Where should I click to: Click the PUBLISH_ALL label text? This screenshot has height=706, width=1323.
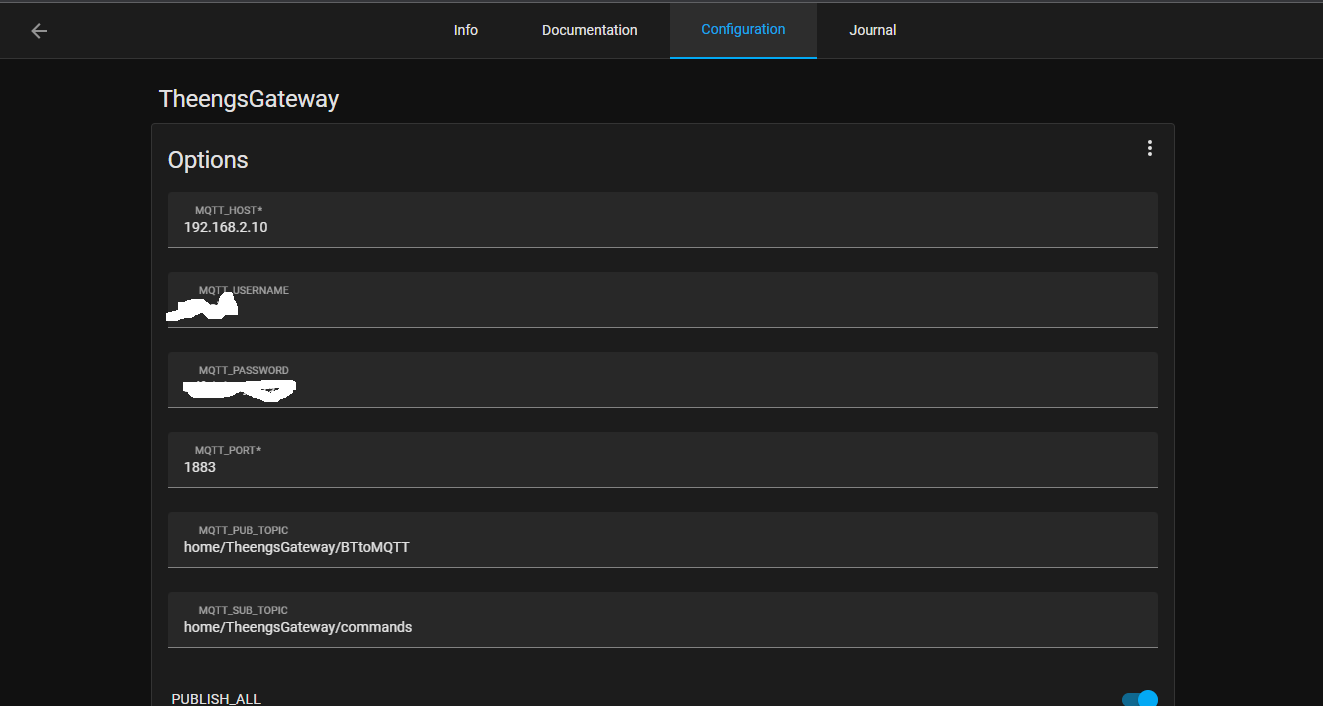216,699
